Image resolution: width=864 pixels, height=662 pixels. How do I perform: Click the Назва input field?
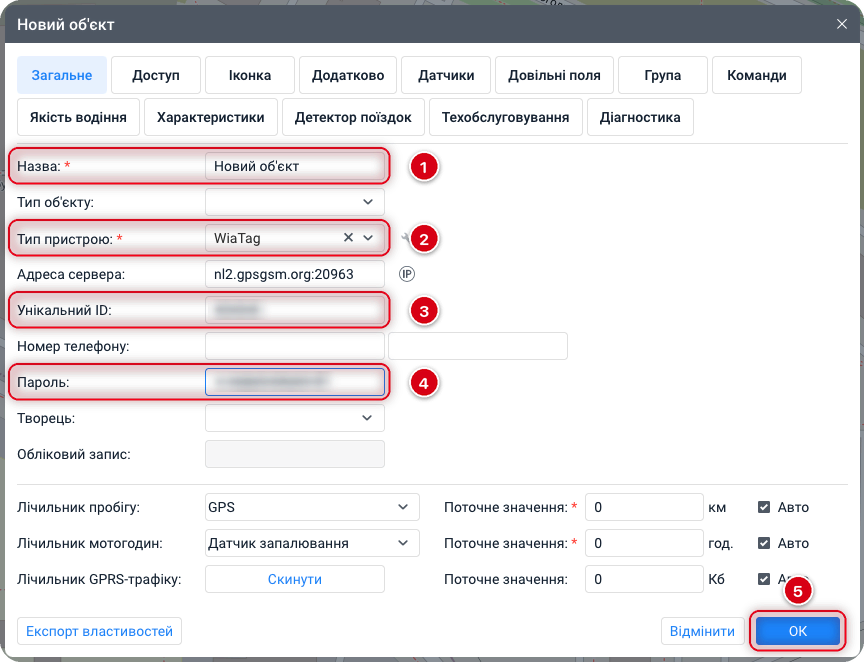295,166
